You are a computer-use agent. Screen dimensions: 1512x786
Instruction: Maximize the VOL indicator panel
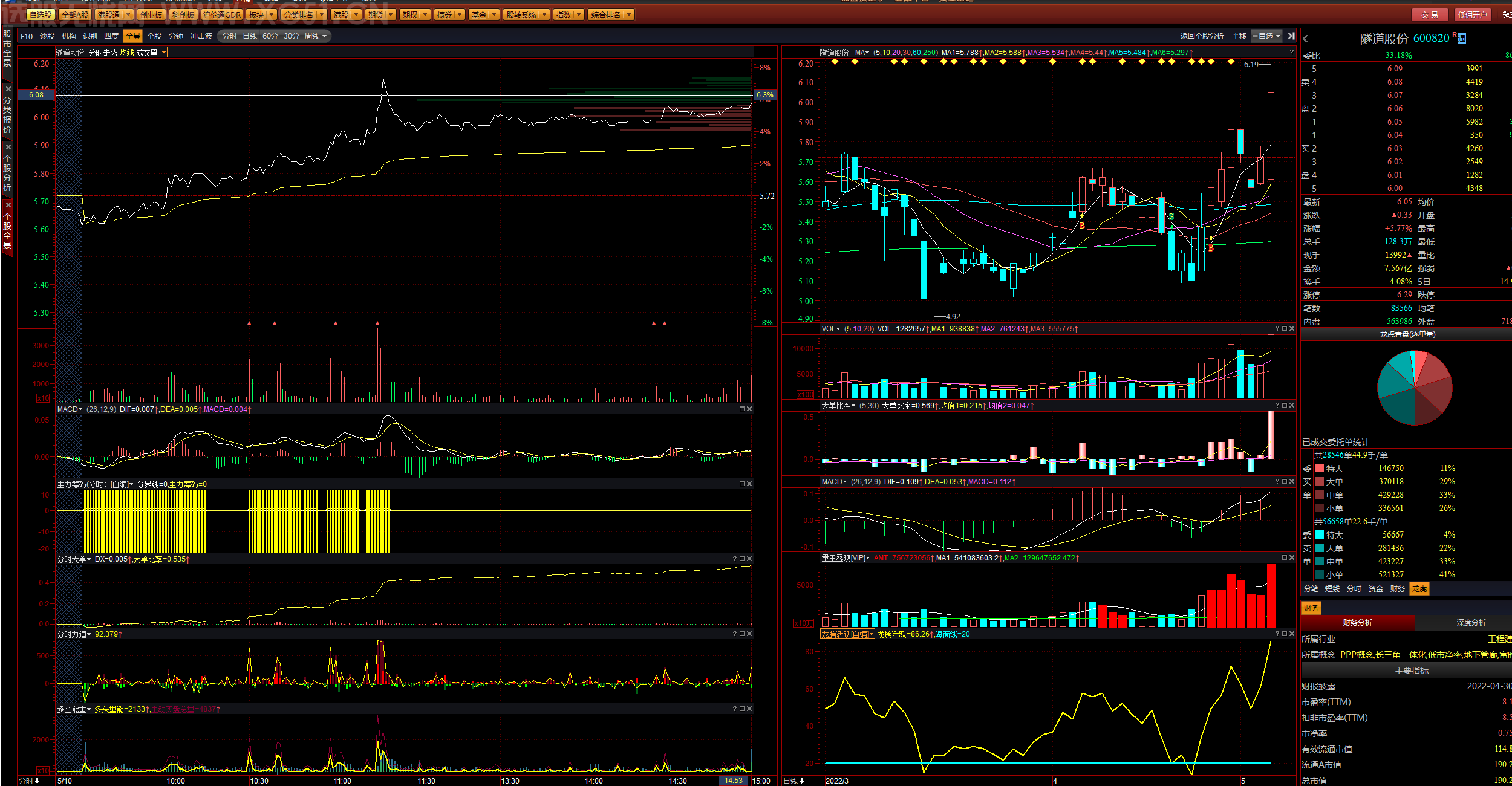(1284, 329)
